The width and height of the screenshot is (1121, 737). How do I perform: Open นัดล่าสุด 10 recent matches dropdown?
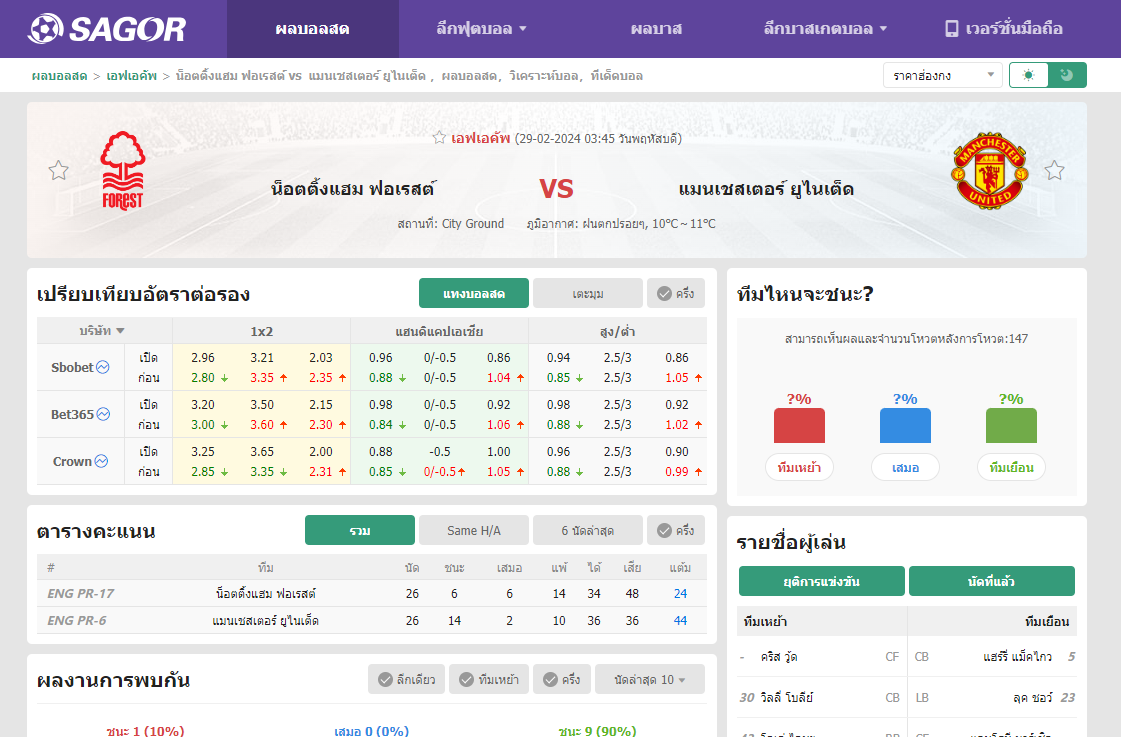click(x=650, y=679)
